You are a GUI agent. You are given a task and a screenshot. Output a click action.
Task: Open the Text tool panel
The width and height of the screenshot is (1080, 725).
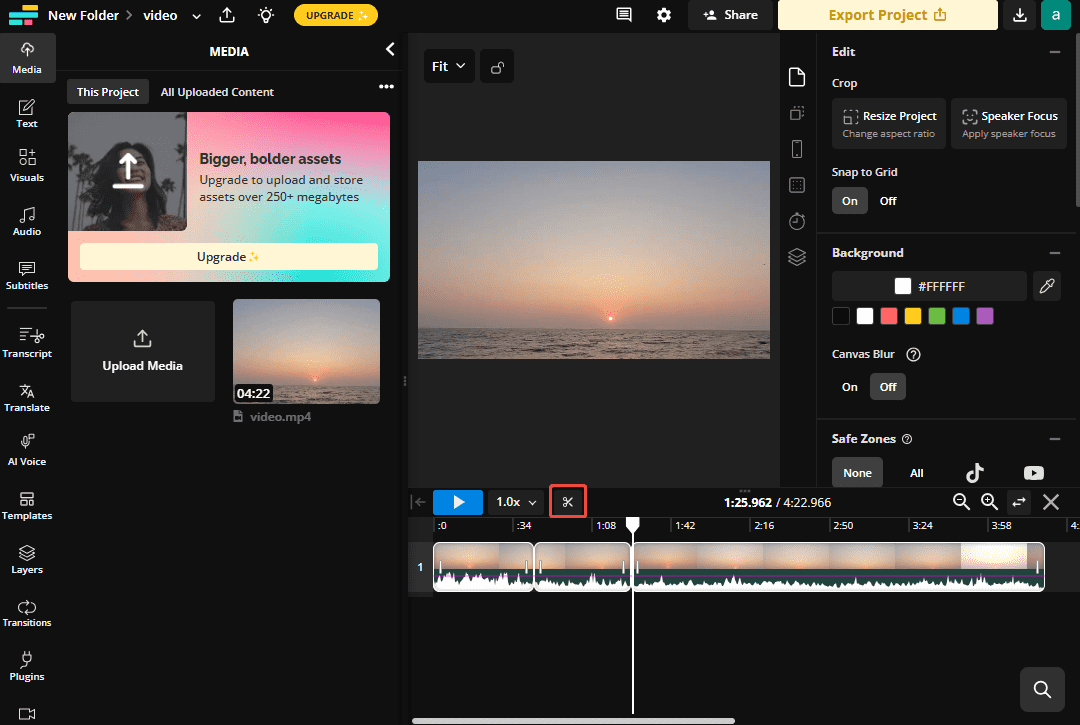[27, 114]
